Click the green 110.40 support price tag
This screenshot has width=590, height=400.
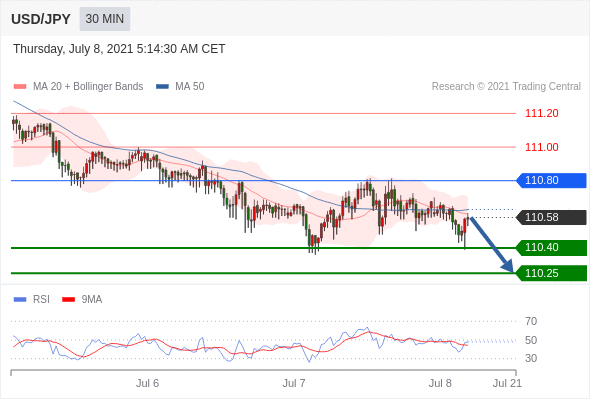[x=551, y=248]
